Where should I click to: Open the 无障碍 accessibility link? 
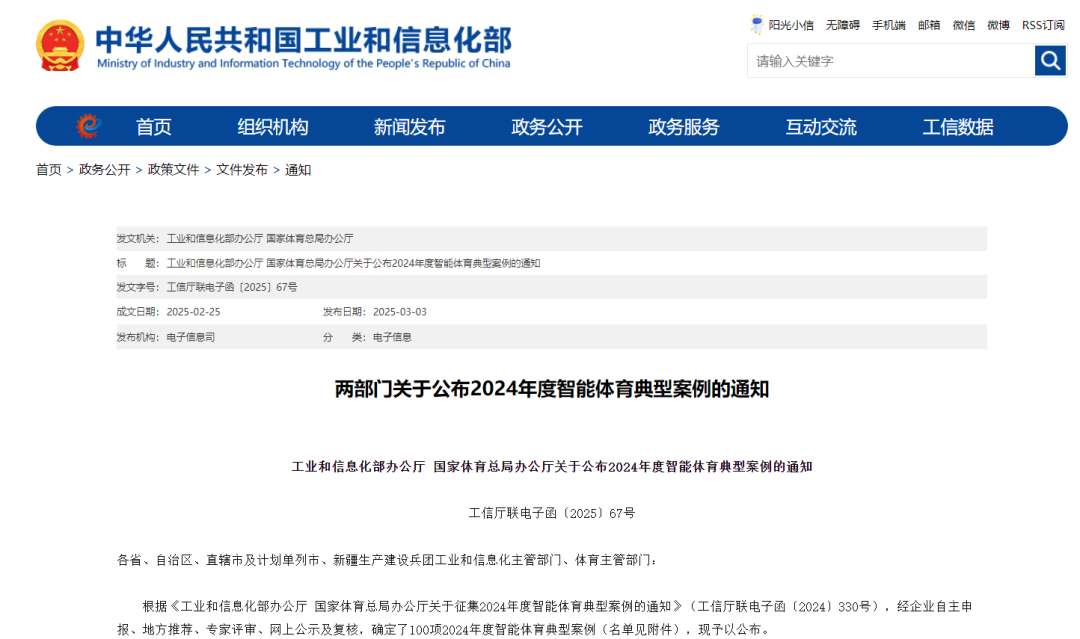(x=843, y=25)
